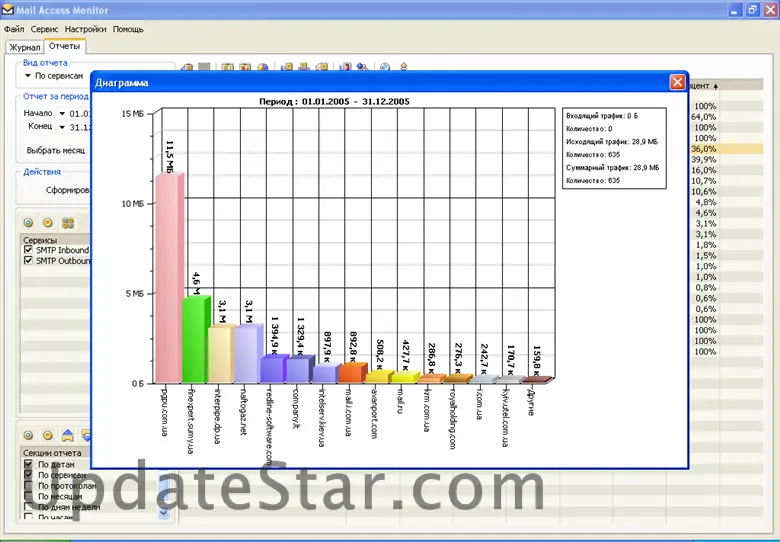Click select-all icon above Секции отчета

(x=28, y=435)
